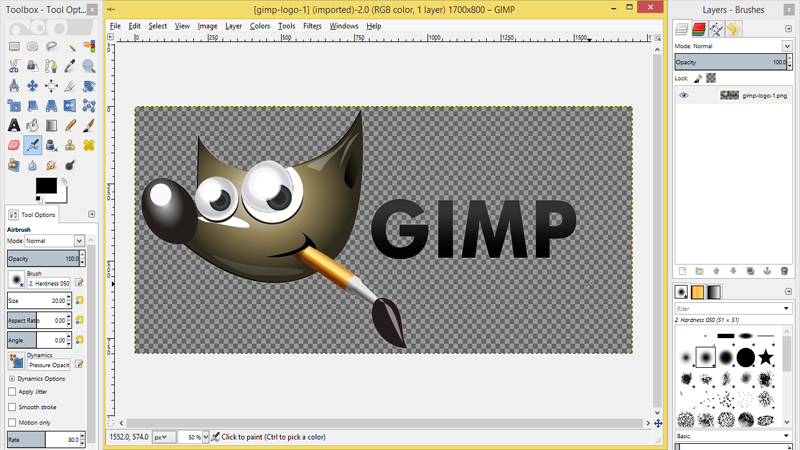Select the Free Select lasso tool
Screen dimensions: 800x450
pos(51,46)
